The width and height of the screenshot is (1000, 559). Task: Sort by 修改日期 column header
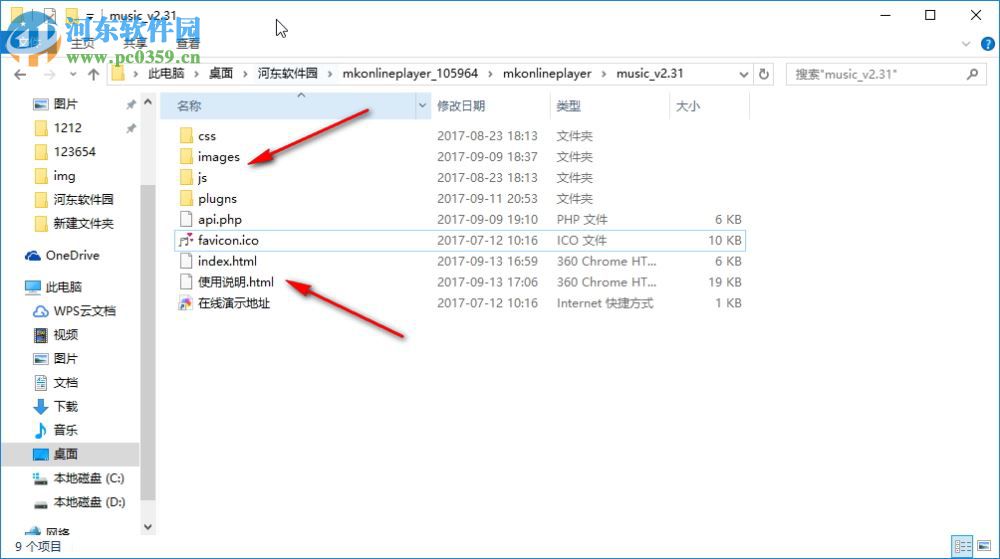461,106
